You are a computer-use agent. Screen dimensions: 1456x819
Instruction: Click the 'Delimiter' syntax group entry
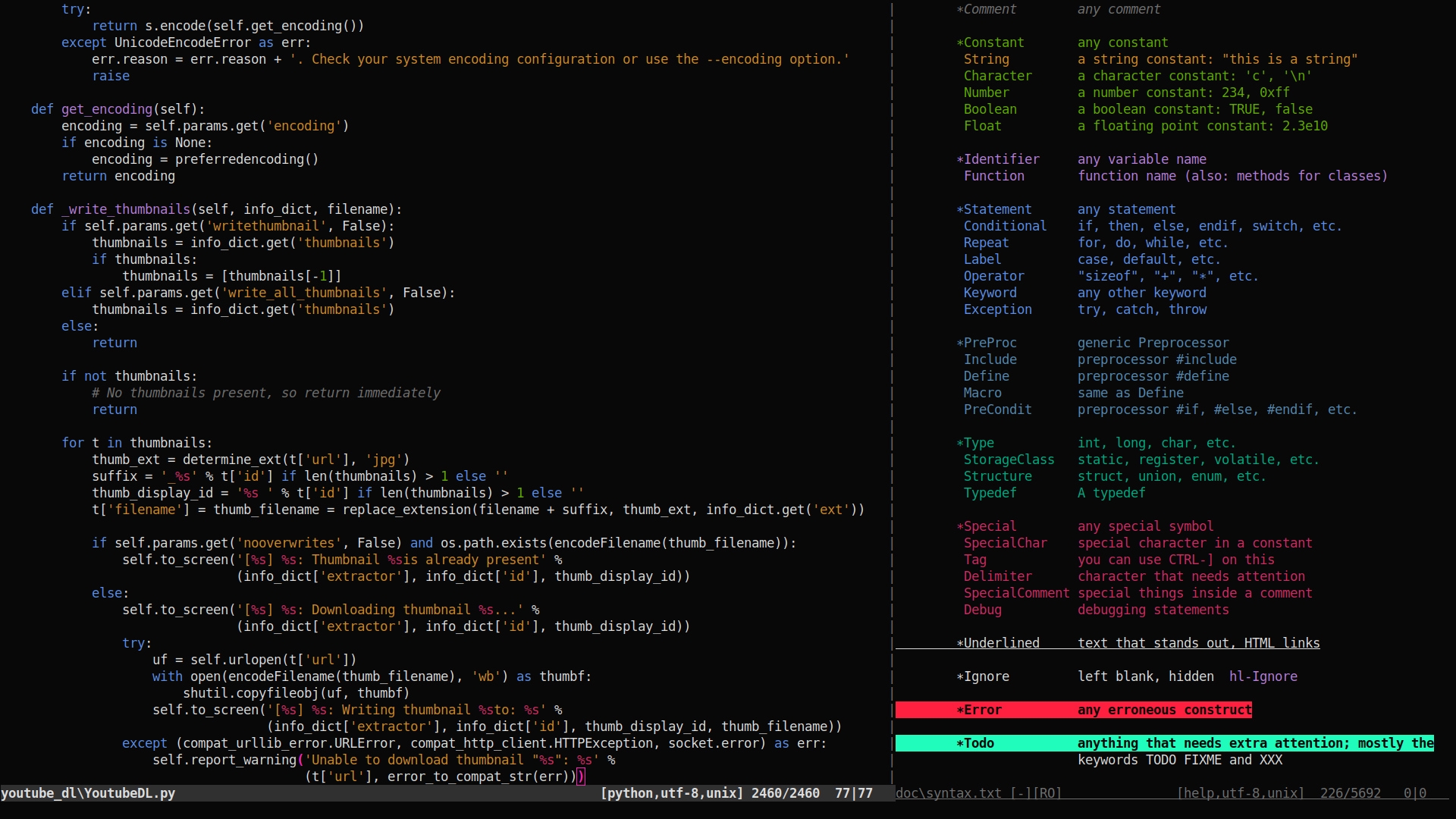pyautogui.click(x=997, y=576)
